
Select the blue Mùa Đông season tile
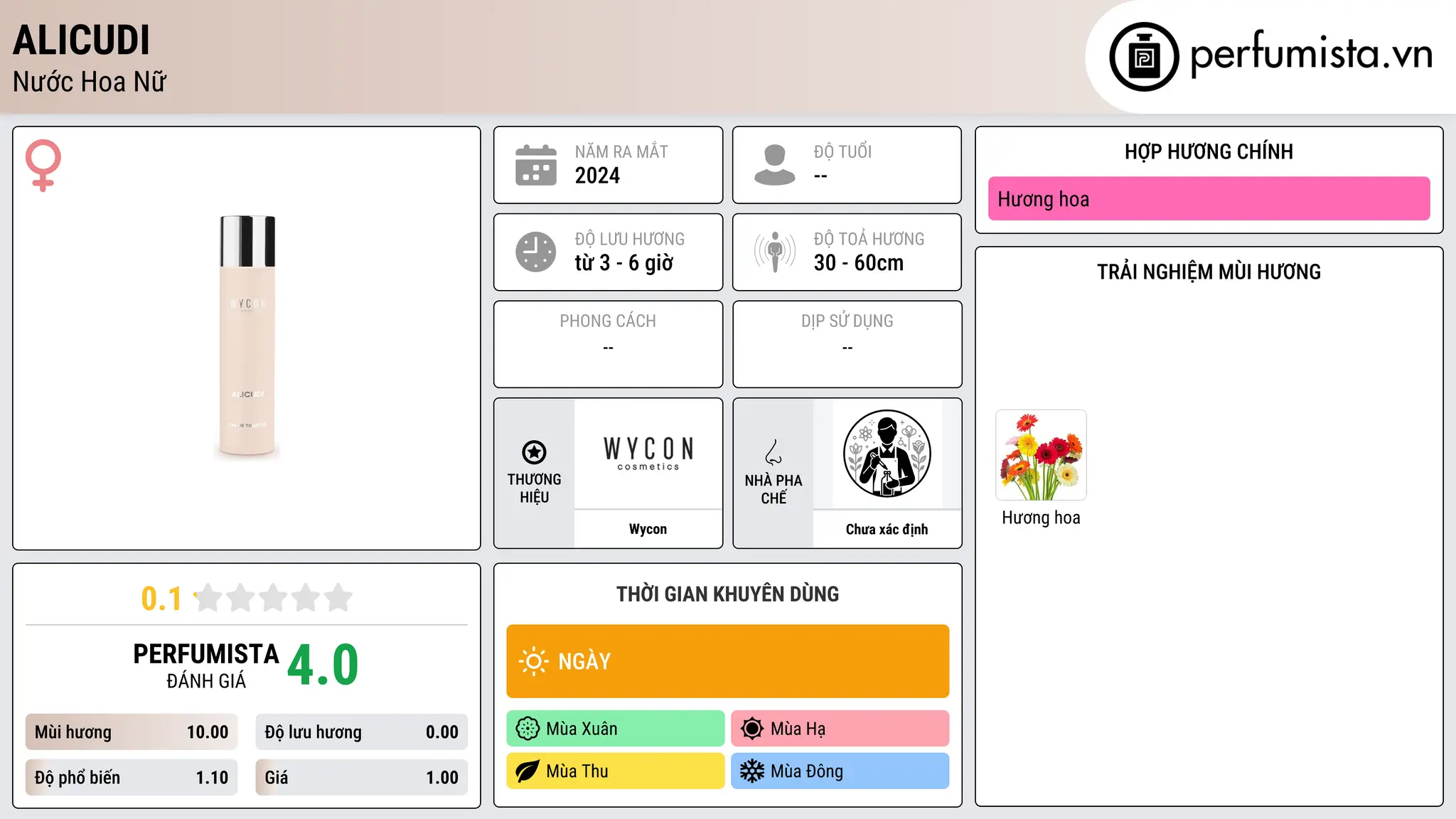coord(840,771)
